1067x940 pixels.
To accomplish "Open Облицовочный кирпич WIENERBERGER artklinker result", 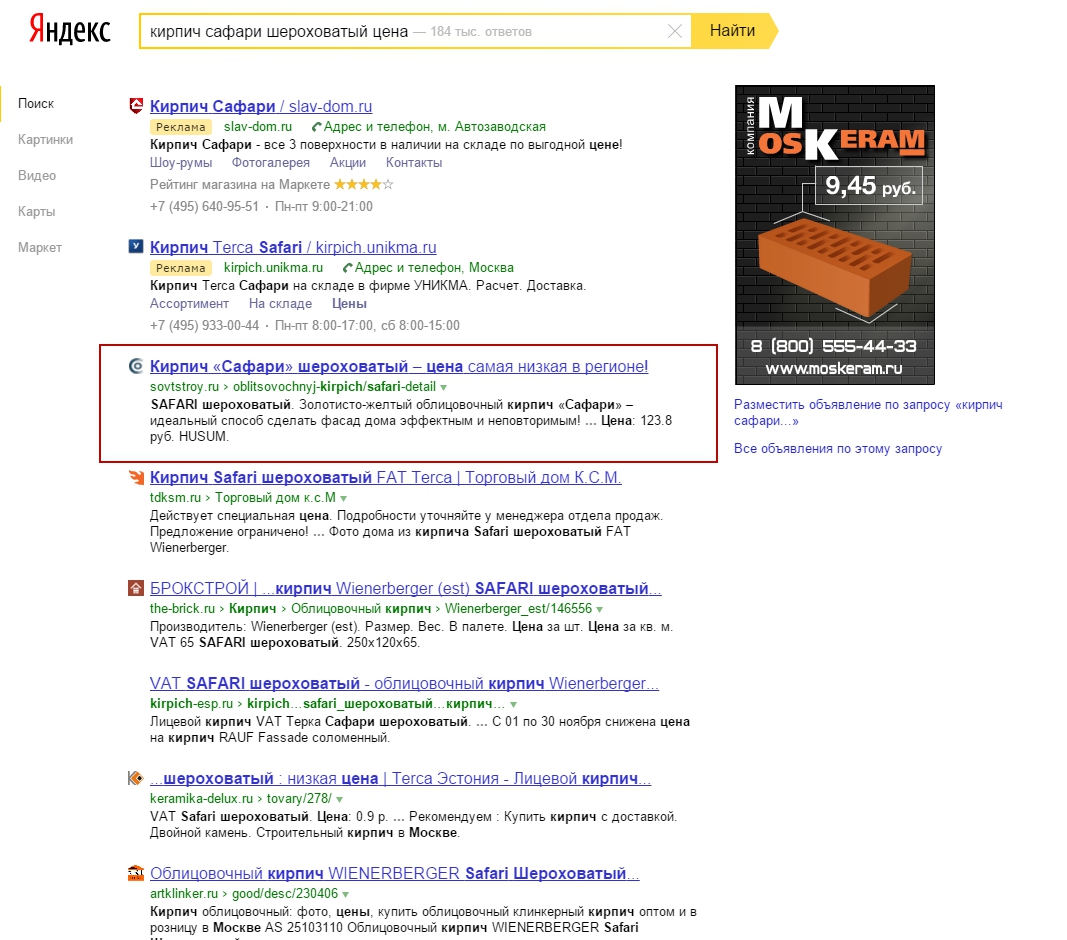I will [395, 873].
